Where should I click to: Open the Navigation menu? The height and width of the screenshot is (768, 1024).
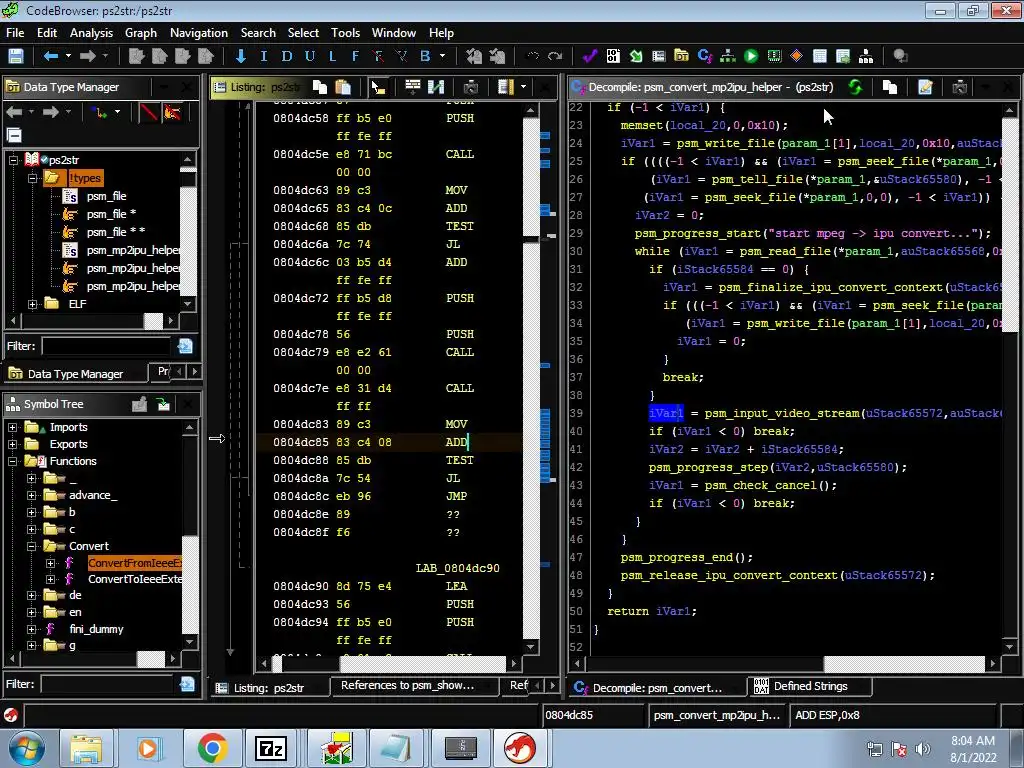tap(199, 33)
